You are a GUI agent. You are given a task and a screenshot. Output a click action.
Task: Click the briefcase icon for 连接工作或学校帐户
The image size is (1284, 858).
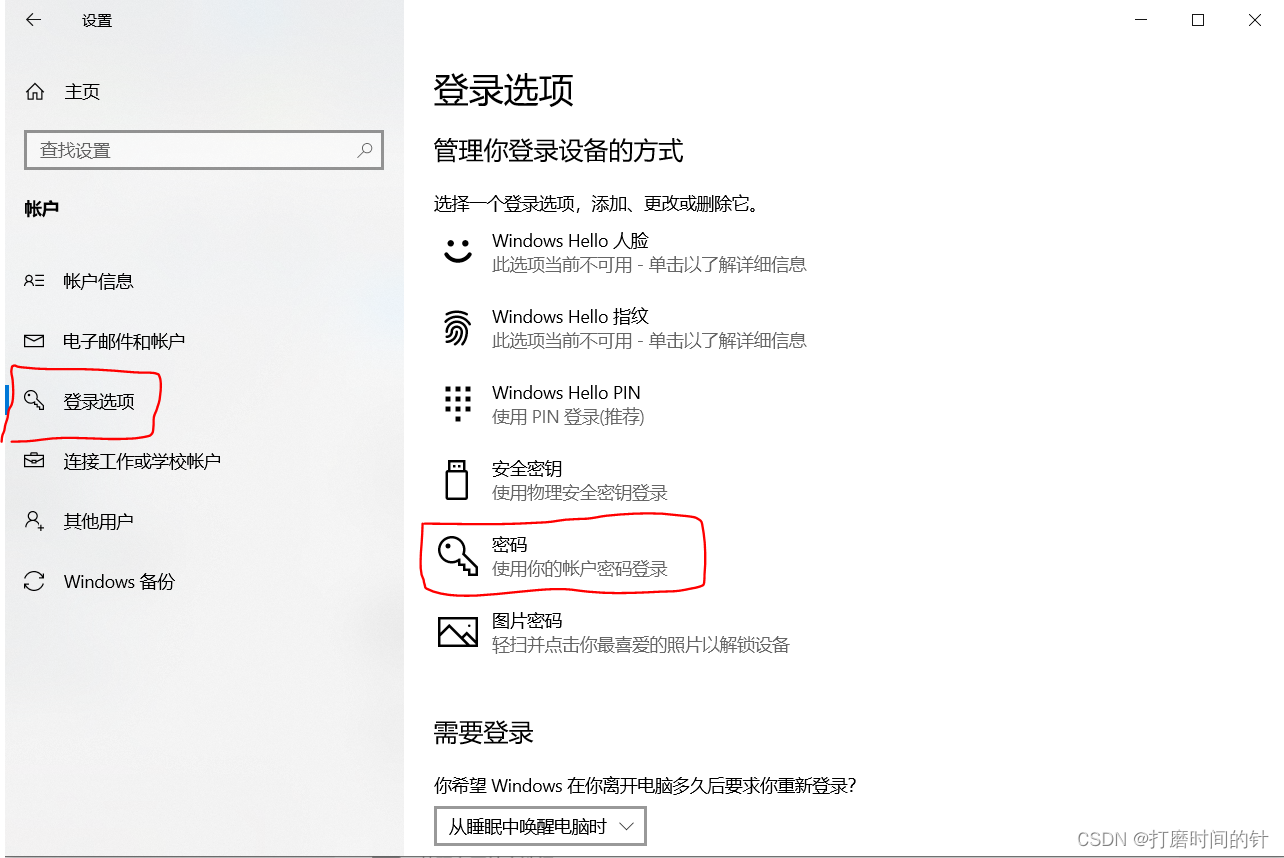35,461
